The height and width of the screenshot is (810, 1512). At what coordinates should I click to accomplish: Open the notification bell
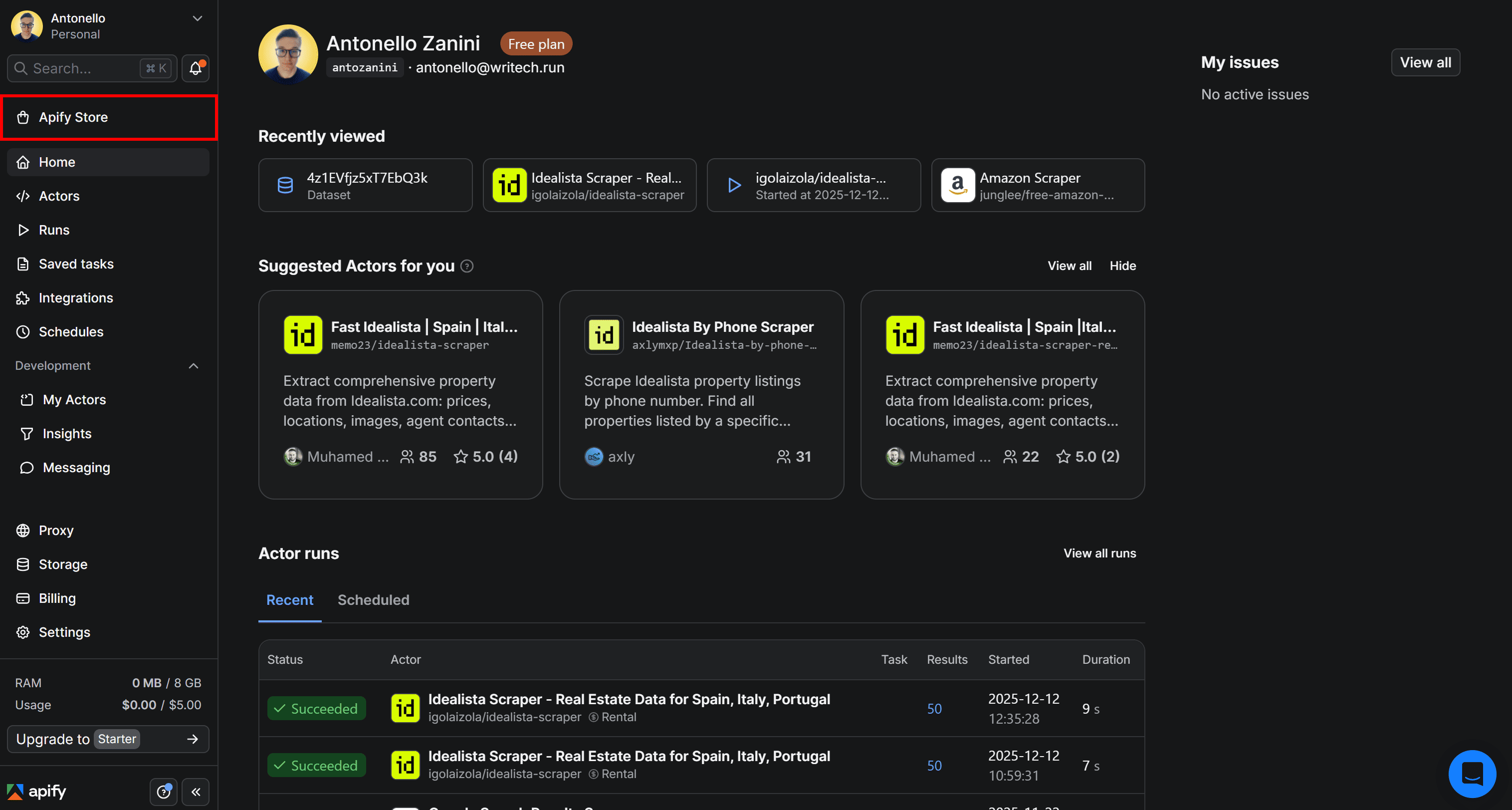click(x=195, y=68)
